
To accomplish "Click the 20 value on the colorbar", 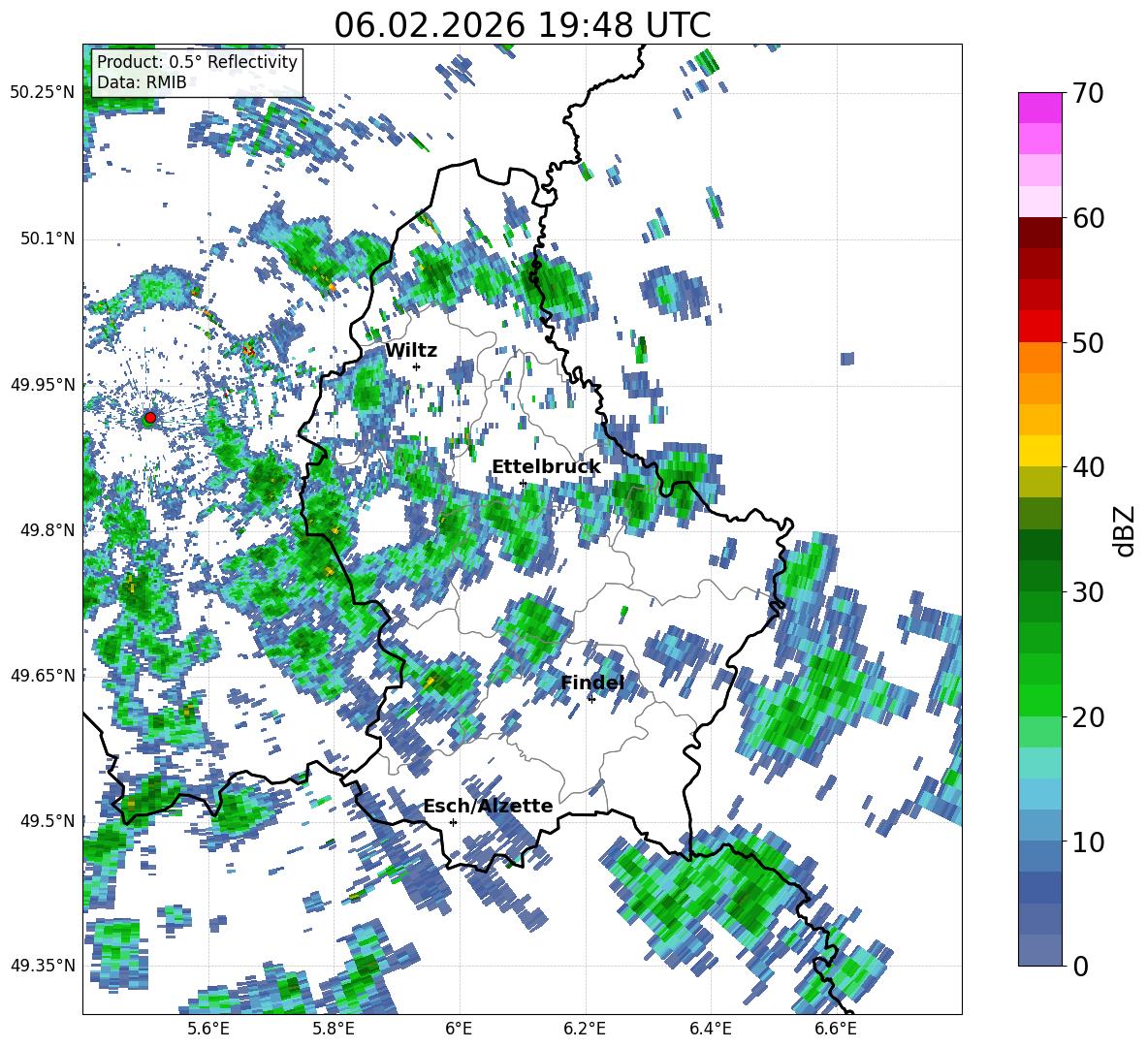I will pos(1087,716).
